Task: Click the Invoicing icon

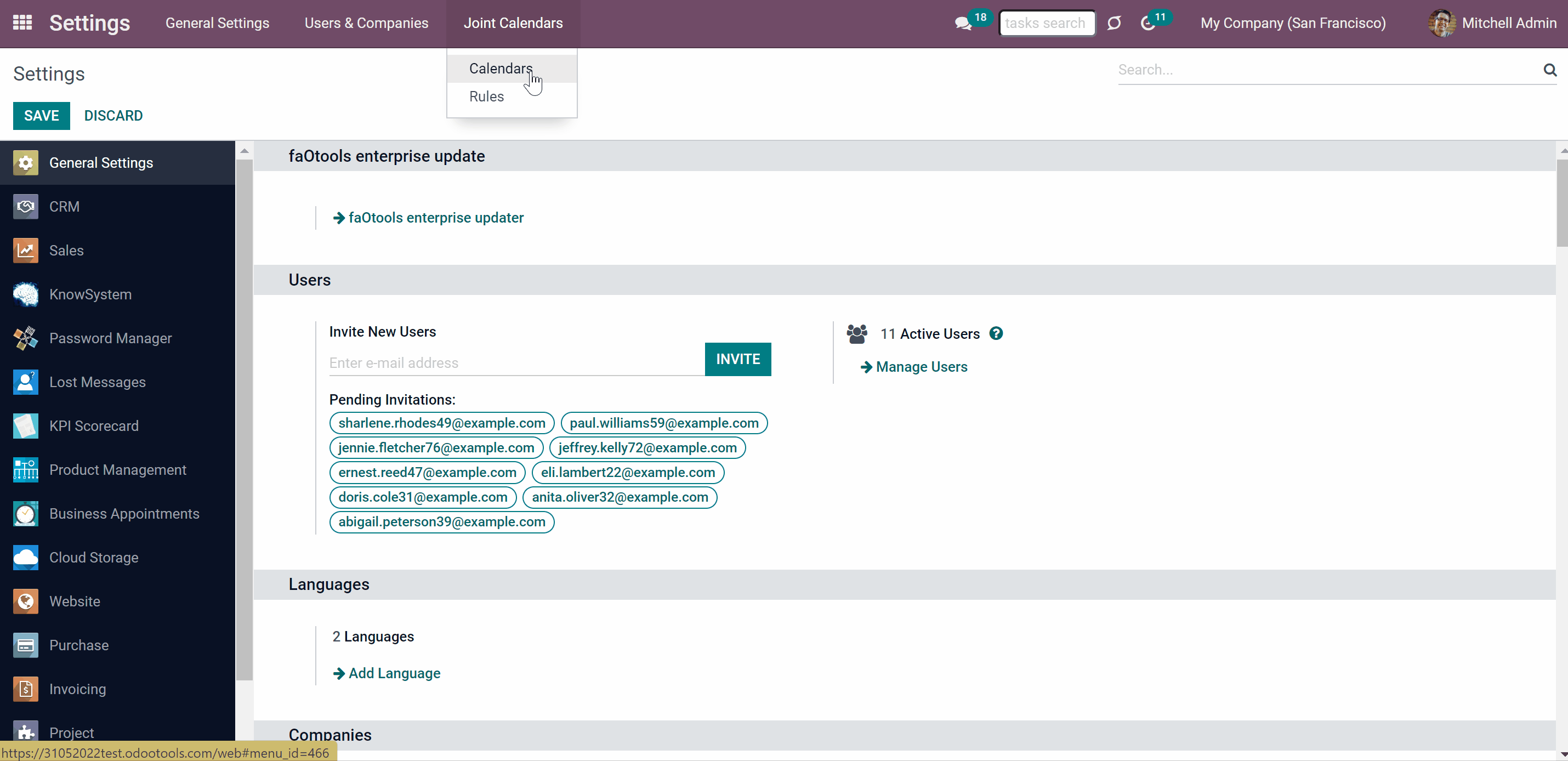Action: pyautogui.click(x=26, y=689)
